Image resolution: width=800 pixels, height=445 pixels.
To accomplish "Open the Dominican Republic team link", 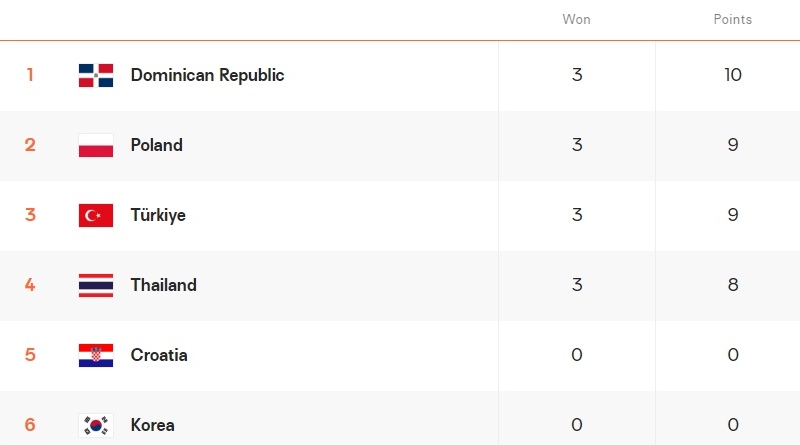I will (207, 75).
